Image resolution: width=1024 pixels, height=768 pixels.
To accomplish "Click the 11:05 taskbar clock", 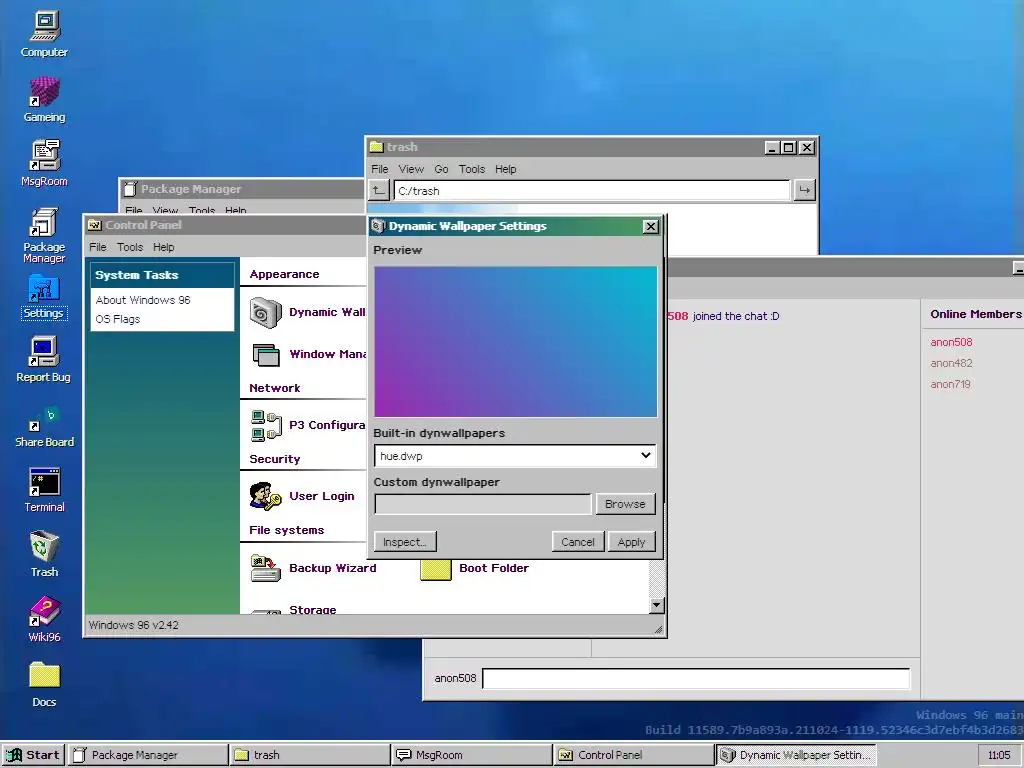I will point(999,755).
